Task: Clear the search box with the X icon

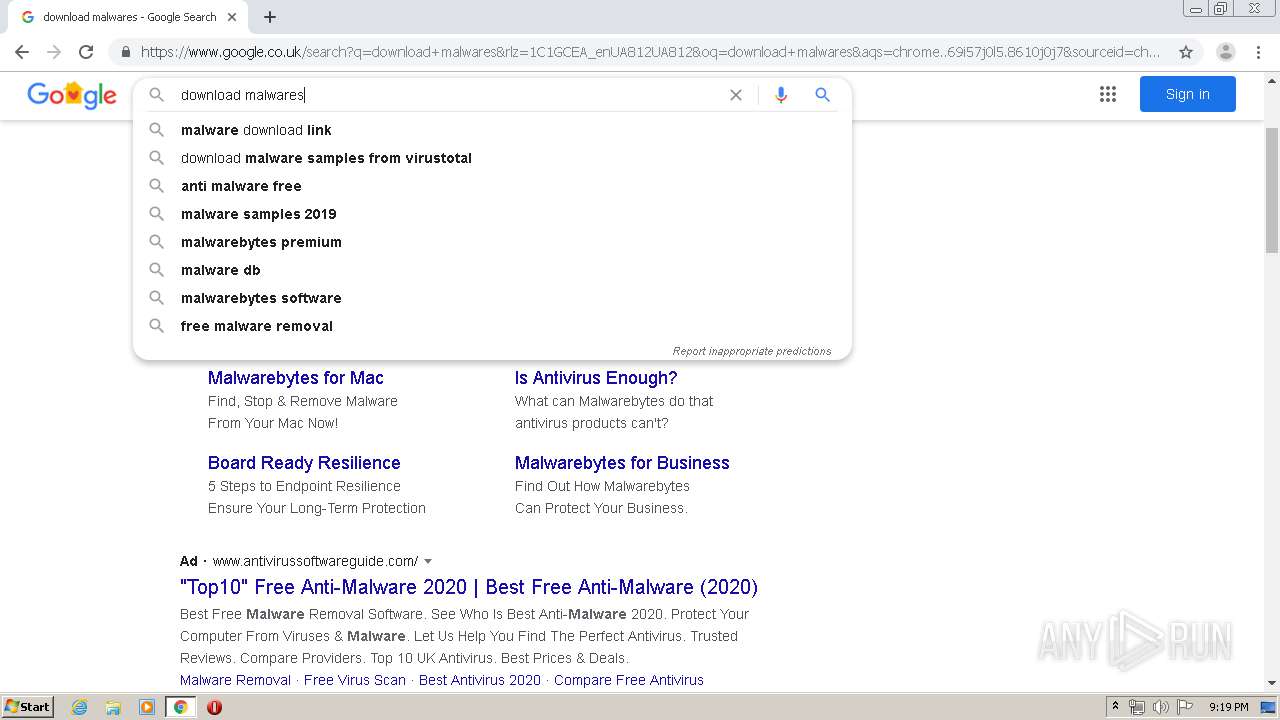Action: point(736,95)
